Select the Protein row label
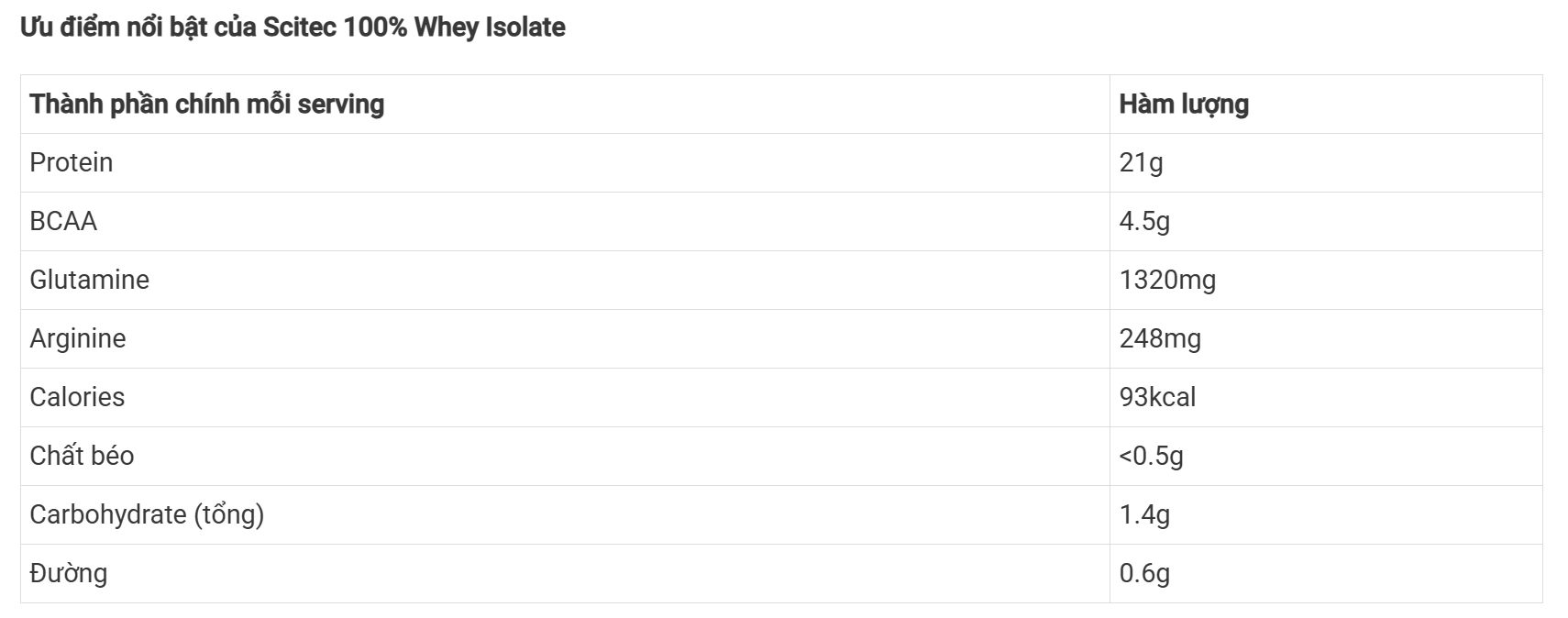This screenshot has height=618, width=1568. [72, 162]
